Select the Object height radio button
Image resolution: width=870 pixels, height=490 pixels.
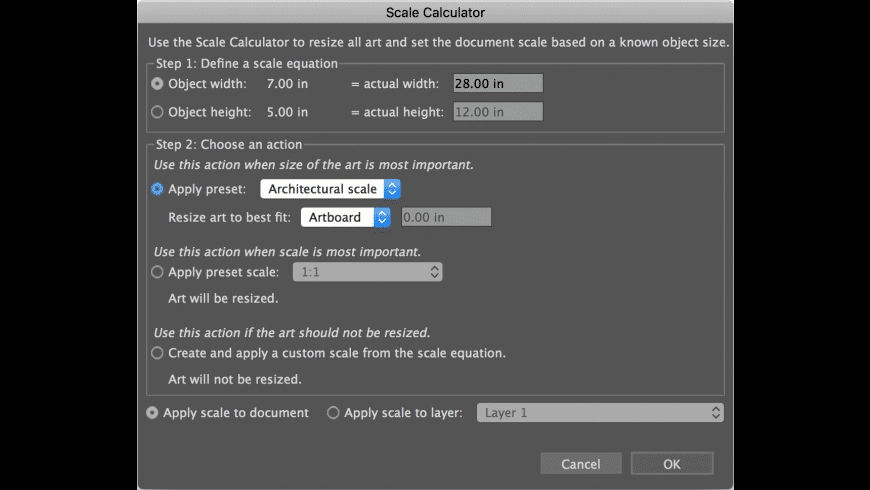(157, 112)
